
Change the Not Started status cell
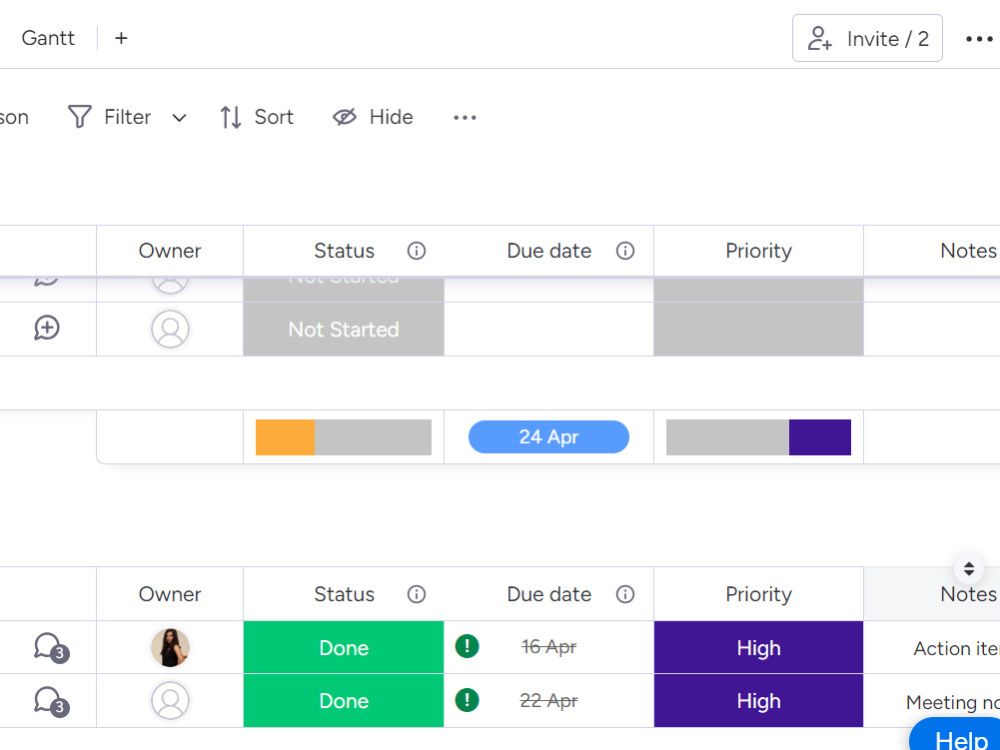(x=344, y=329)
